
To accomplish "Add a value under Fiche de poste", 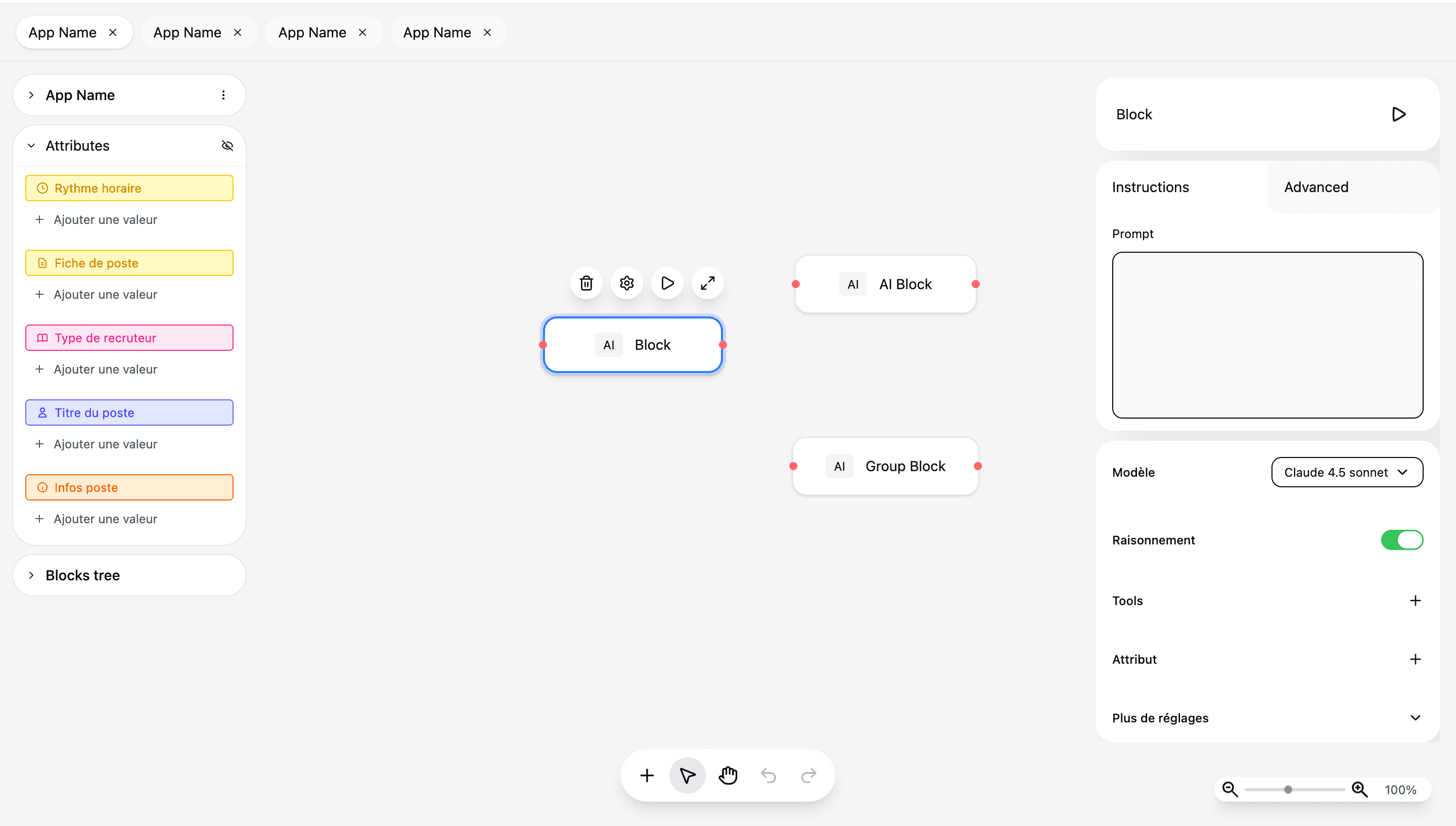I will tap(97, 294).
